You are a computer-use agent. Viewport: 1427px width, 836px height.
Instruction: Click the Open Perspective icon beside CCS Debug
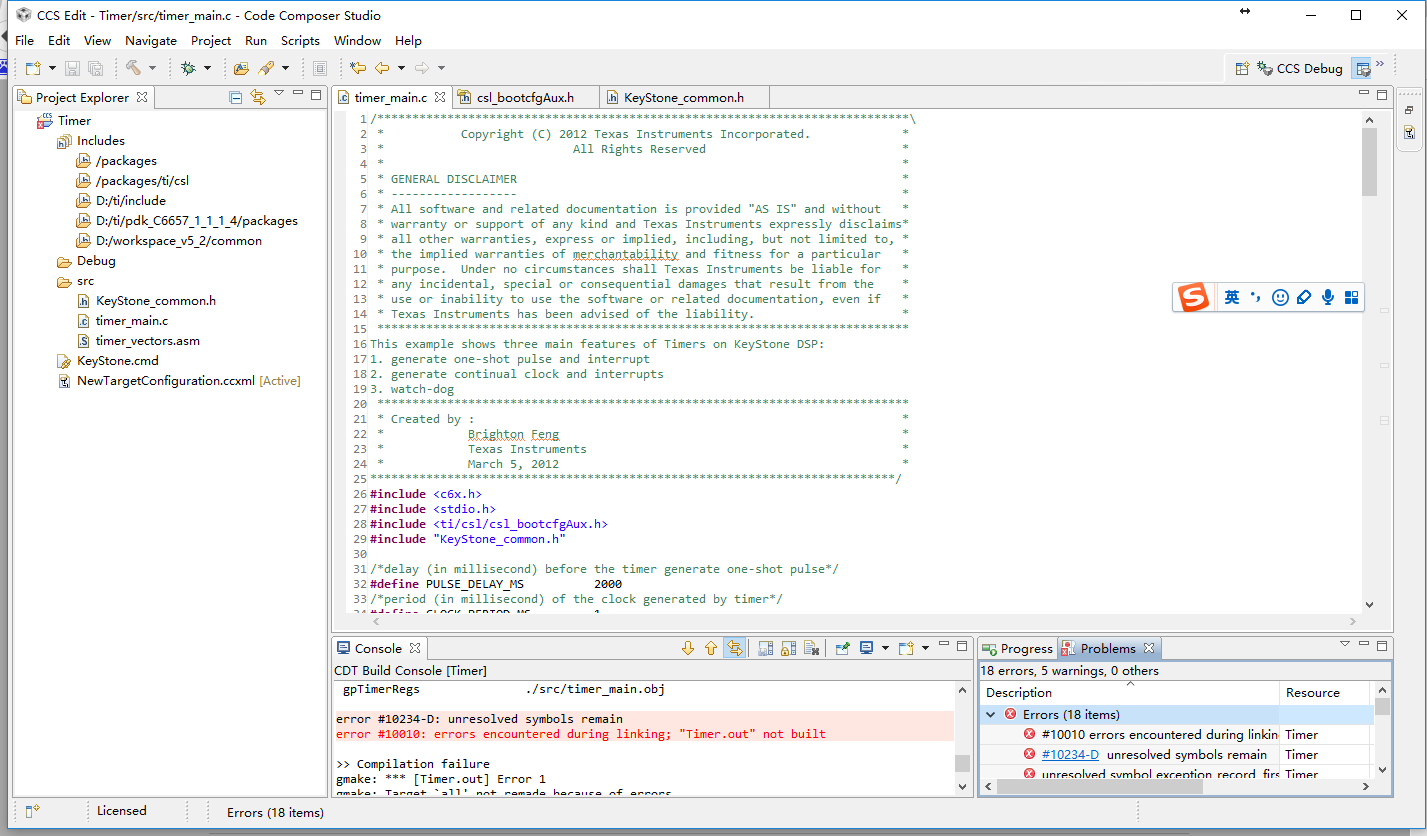pos(1242,69)
